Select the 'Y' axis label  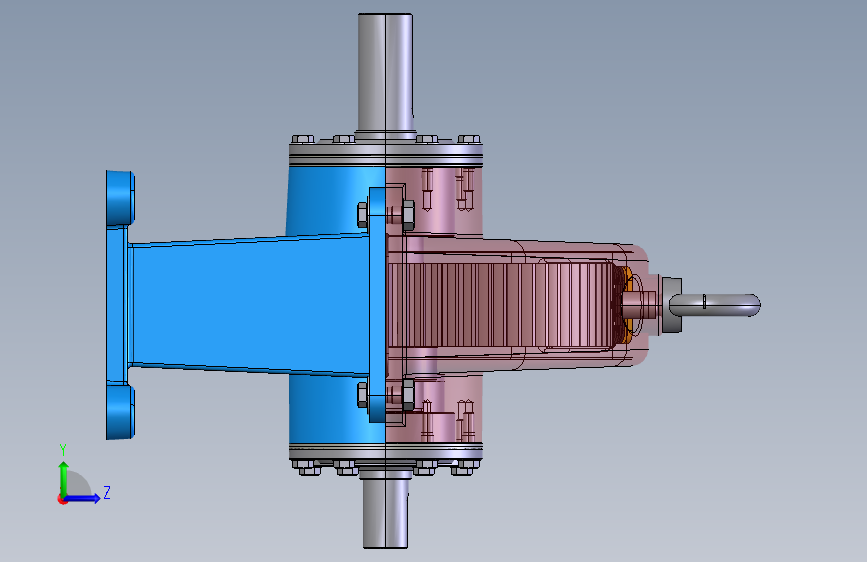click(63, 450)
